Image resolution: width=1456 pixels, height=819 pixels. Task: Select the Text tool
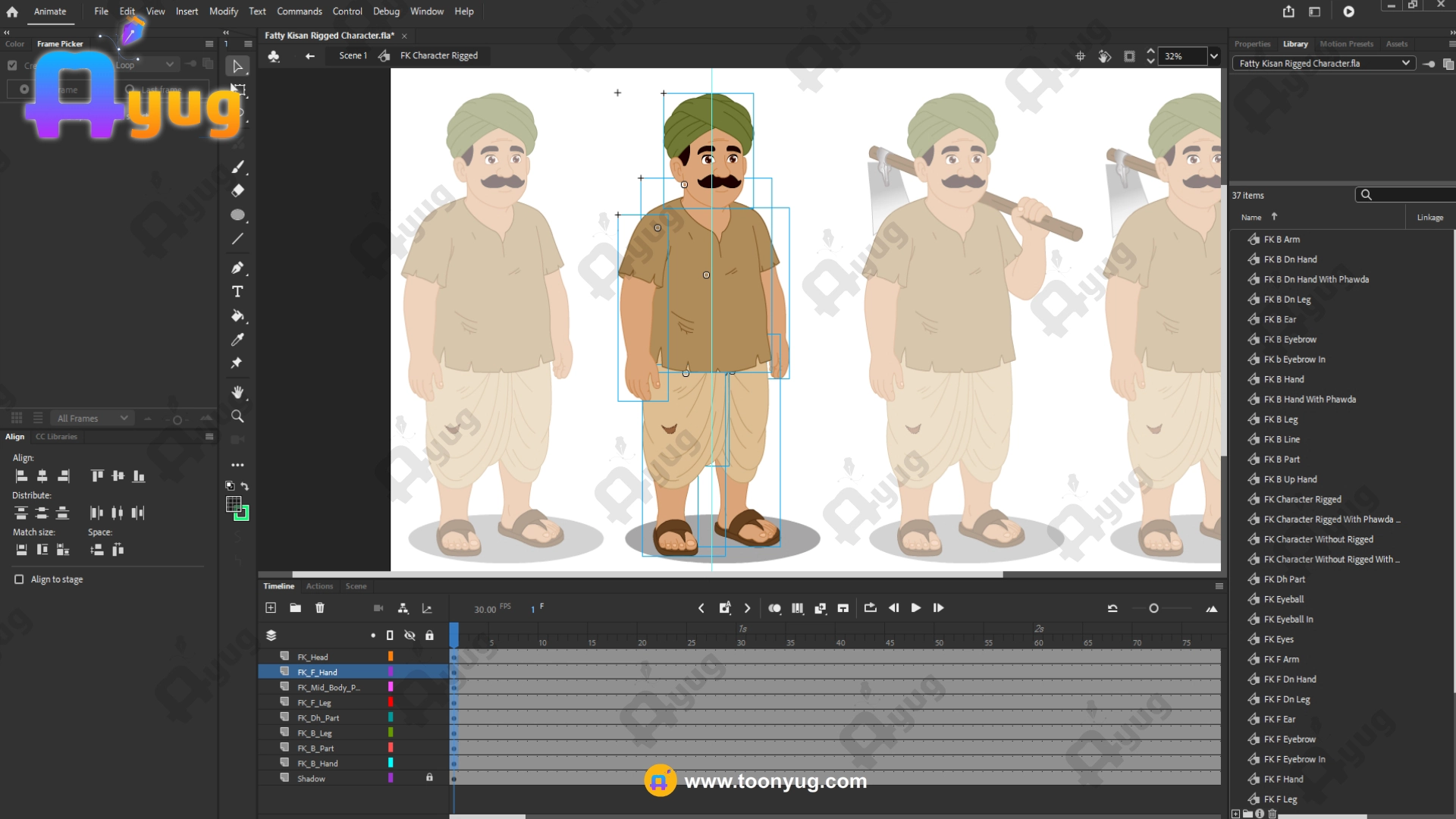[237, 291]
